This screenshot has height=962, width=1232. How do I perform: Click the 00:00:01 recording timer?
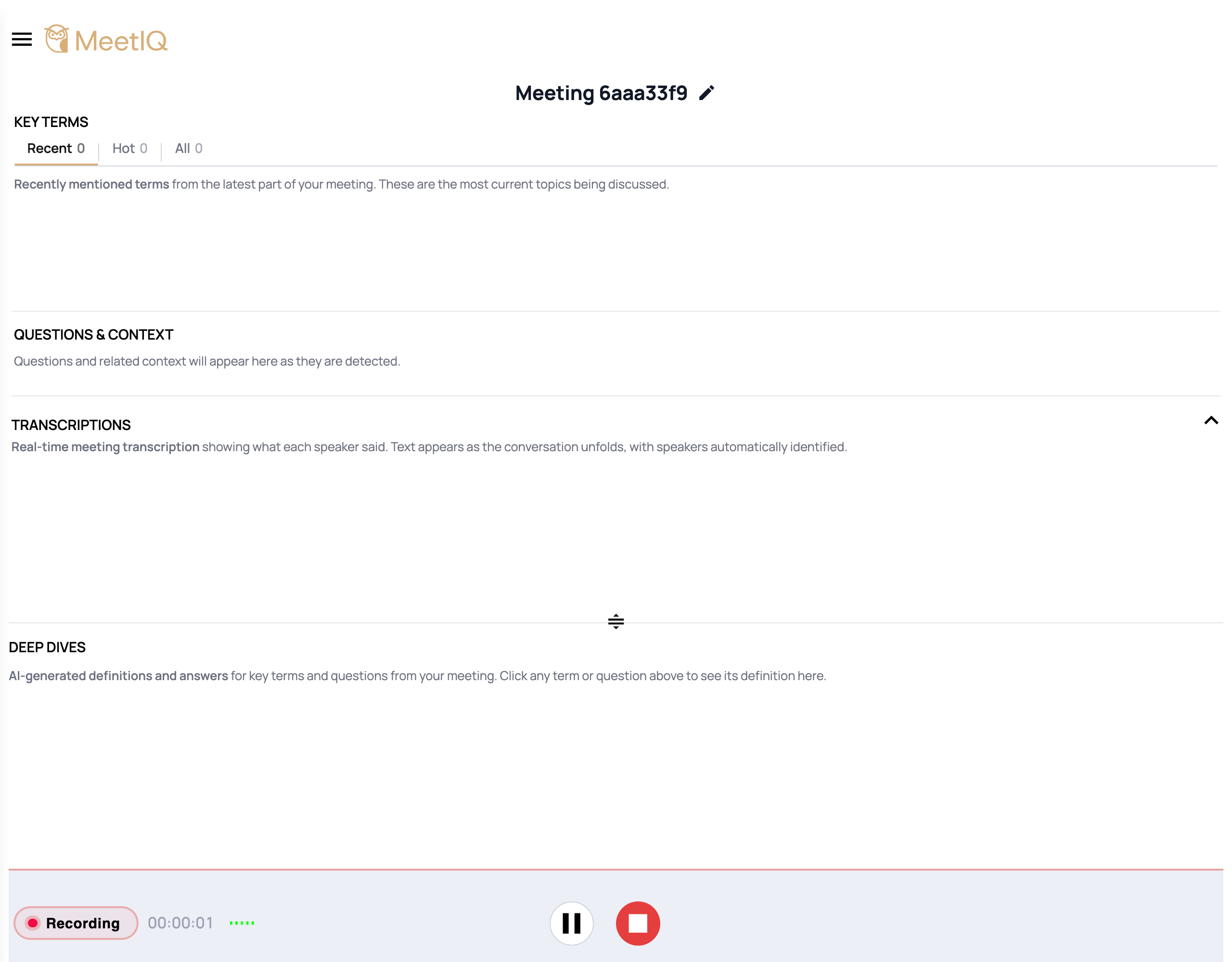pyautogui.click(x=180, y=923)
